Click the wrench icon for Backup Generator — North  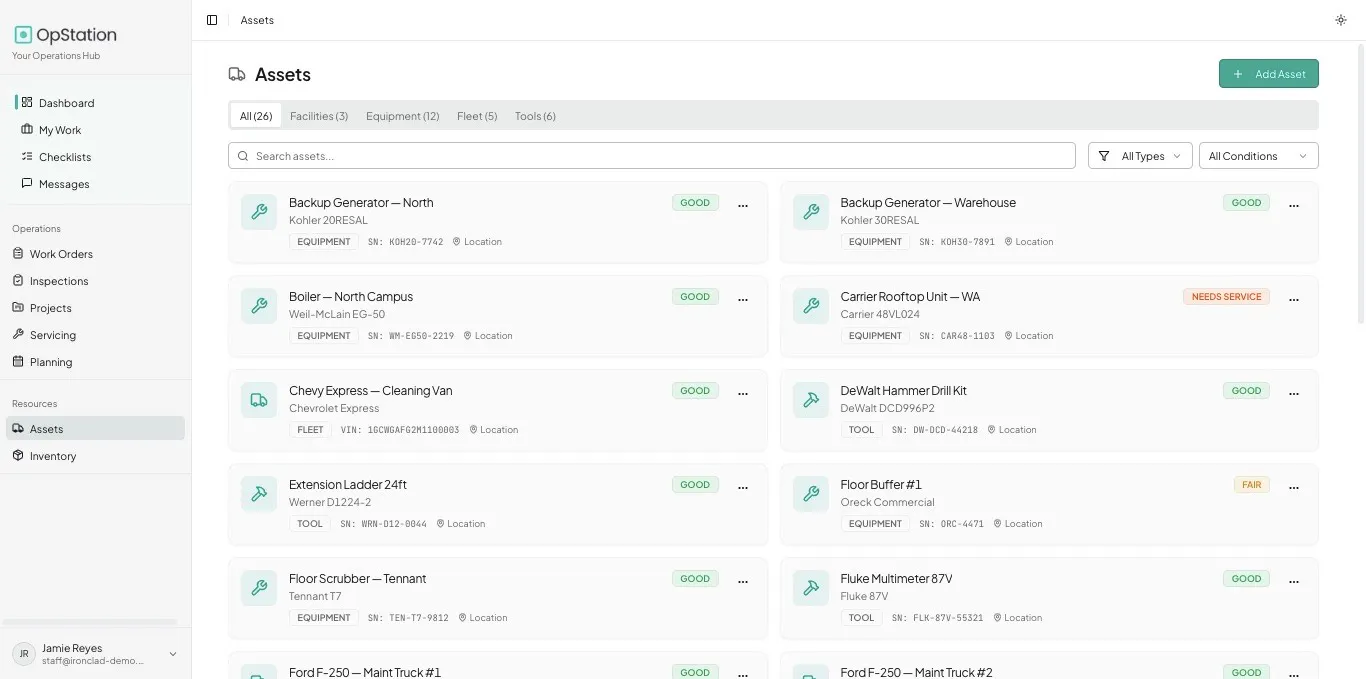point(259,212)
